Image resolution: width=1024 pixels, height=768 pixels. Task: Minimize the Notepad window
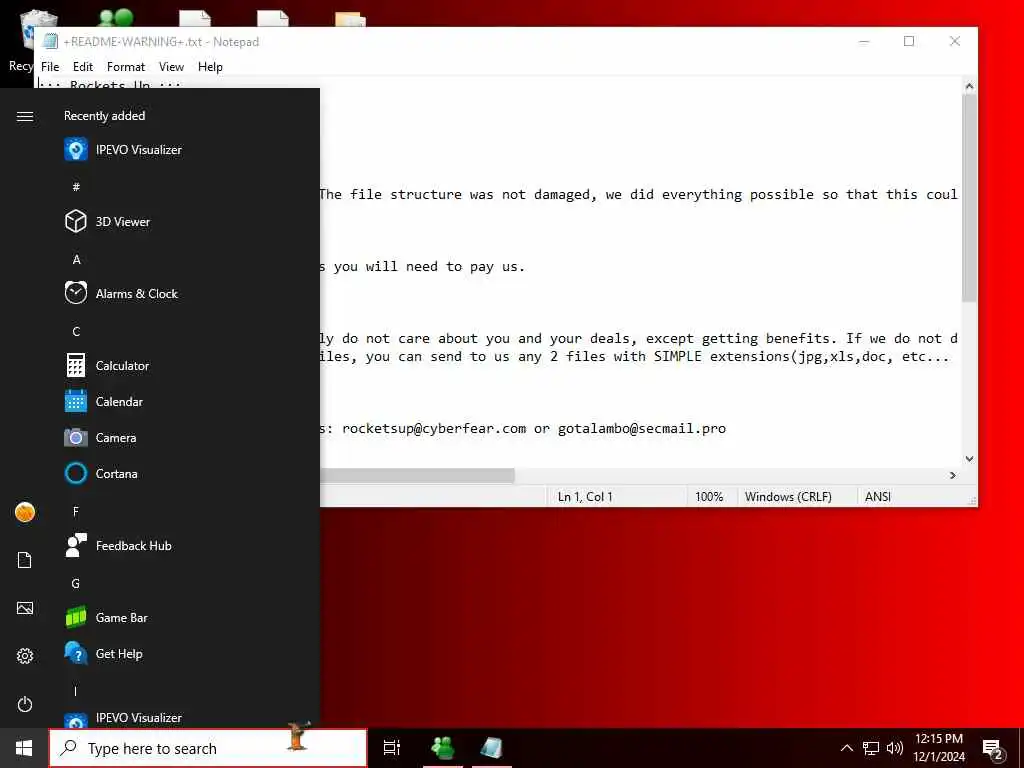(x=864, y=41)
